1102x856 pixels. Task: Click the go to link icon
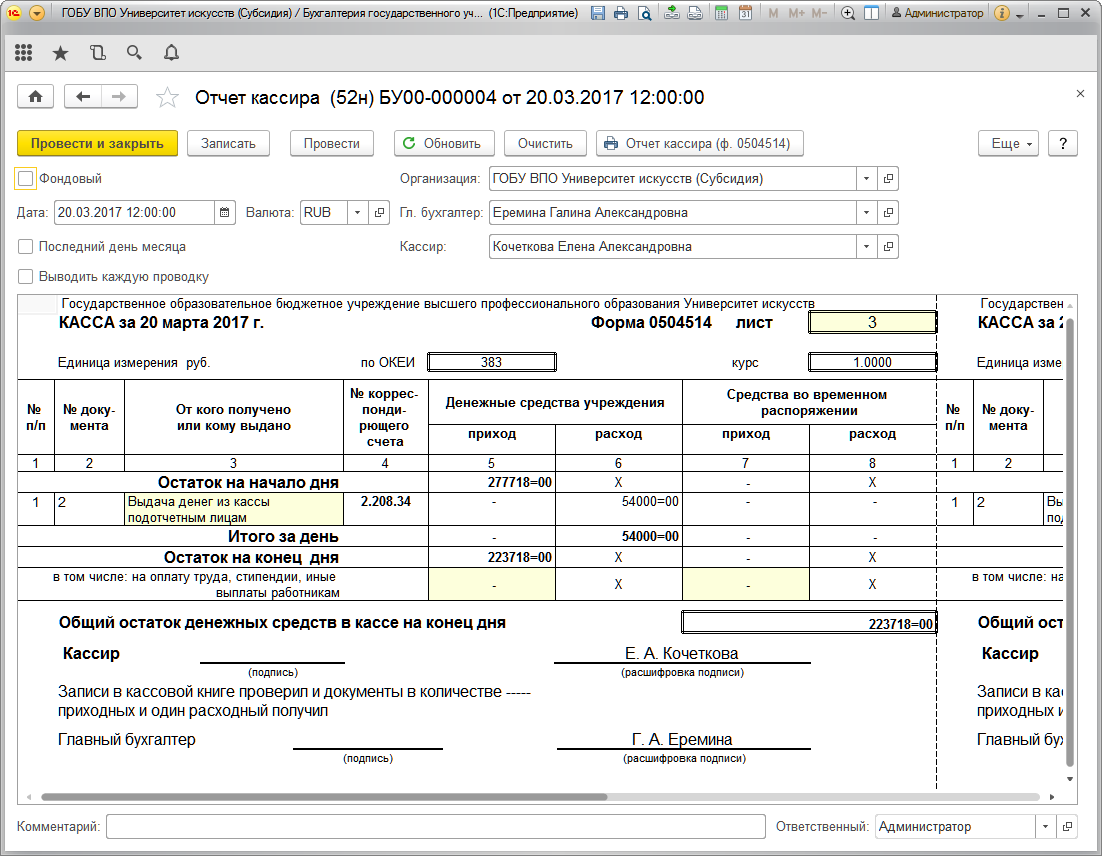[x=694, y=13]
